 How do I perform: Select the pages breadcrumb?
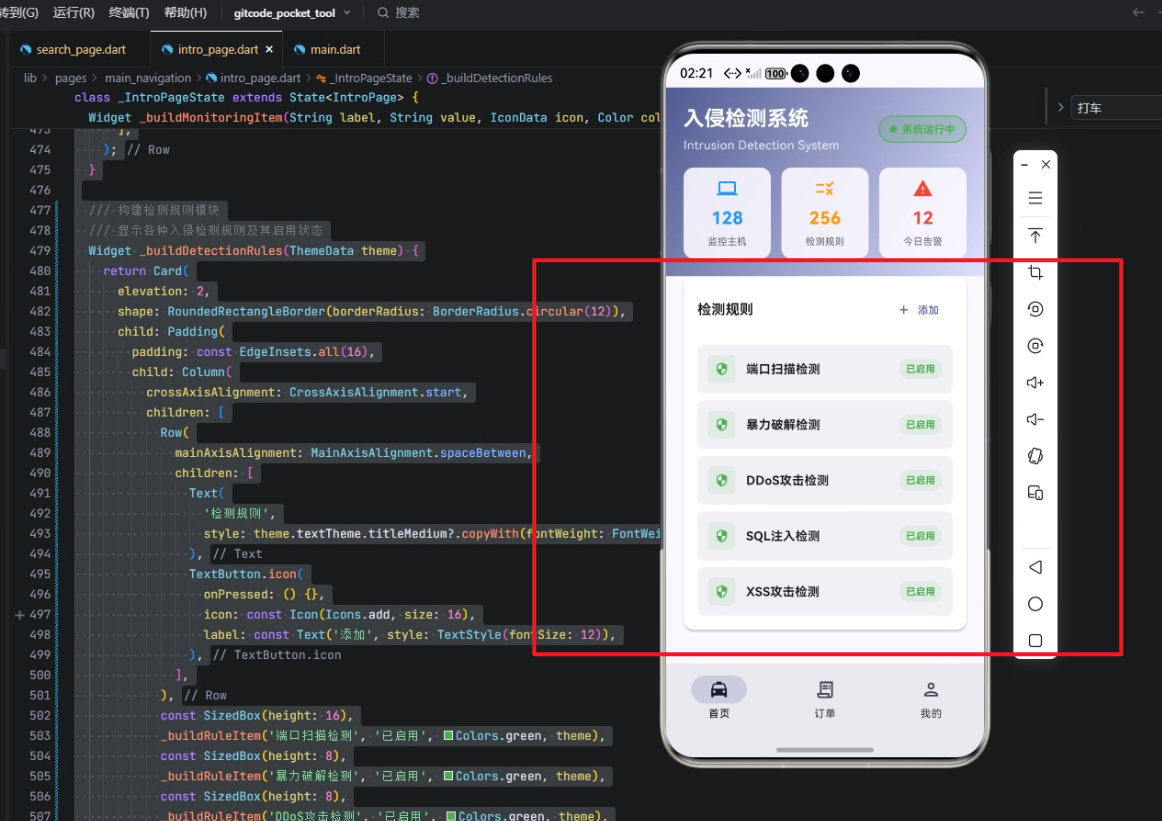[70, 78]
